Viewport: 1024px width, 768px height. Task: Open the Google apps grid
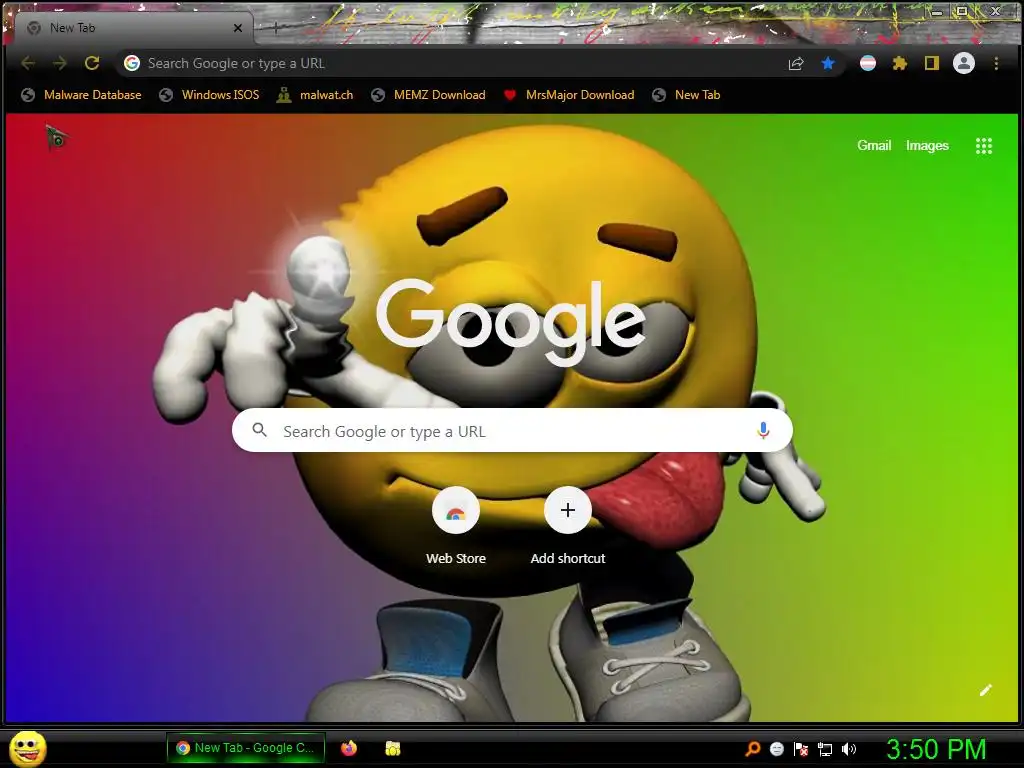click(x=984, y=146)
